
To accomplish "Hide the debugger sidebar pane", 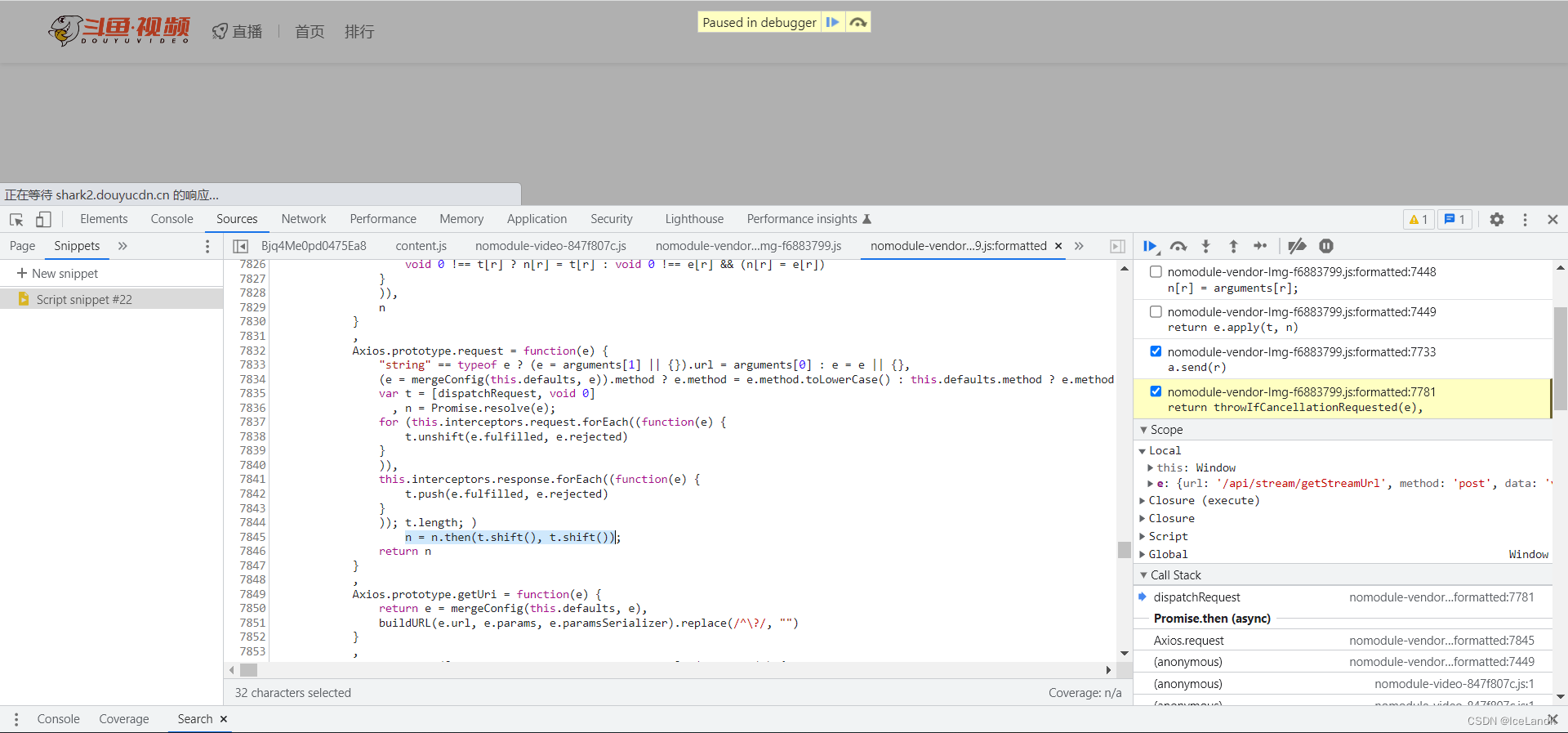I will (x=1117, y=246).
